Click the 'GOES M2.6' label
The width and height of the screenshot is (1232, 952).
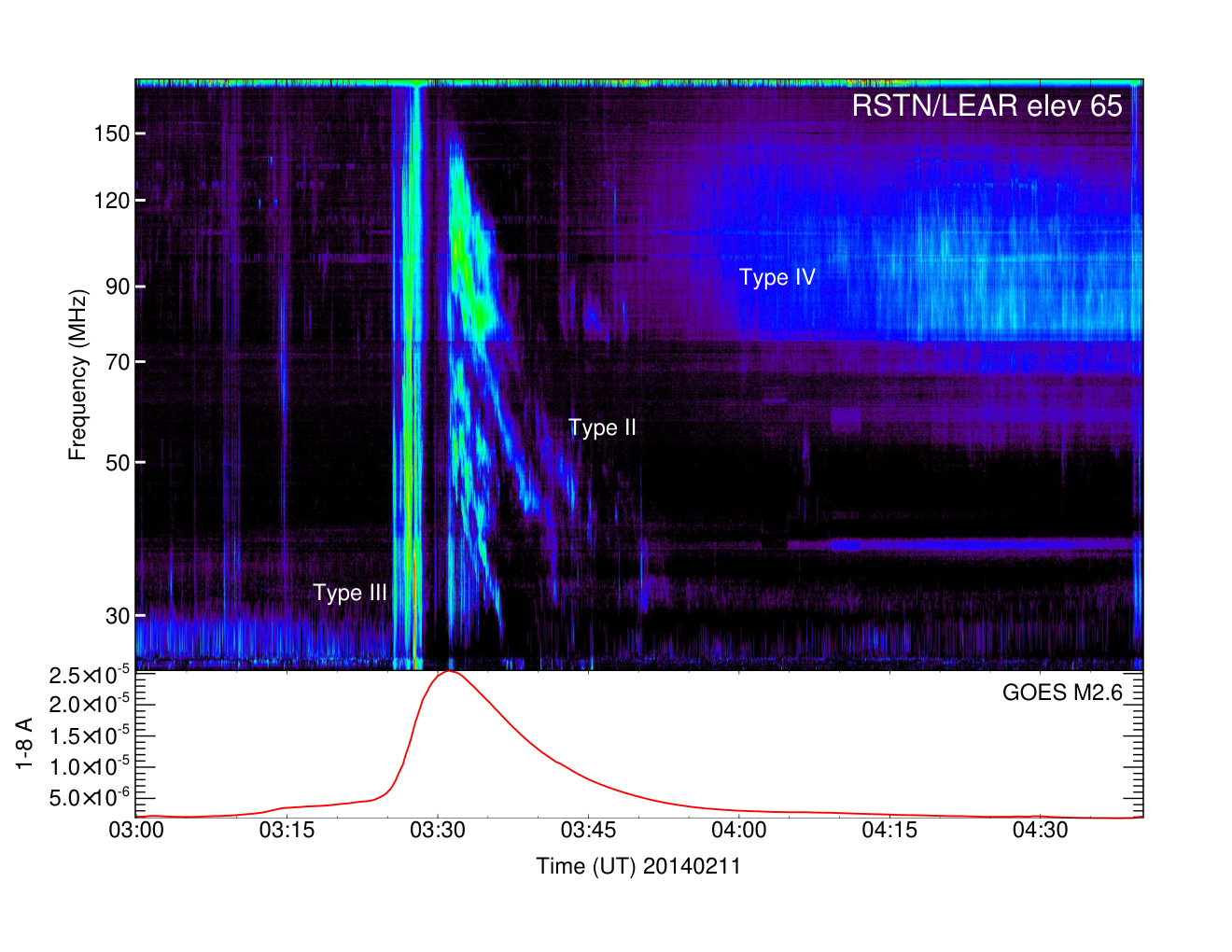pyautogui.click(x=1062, y=693)
